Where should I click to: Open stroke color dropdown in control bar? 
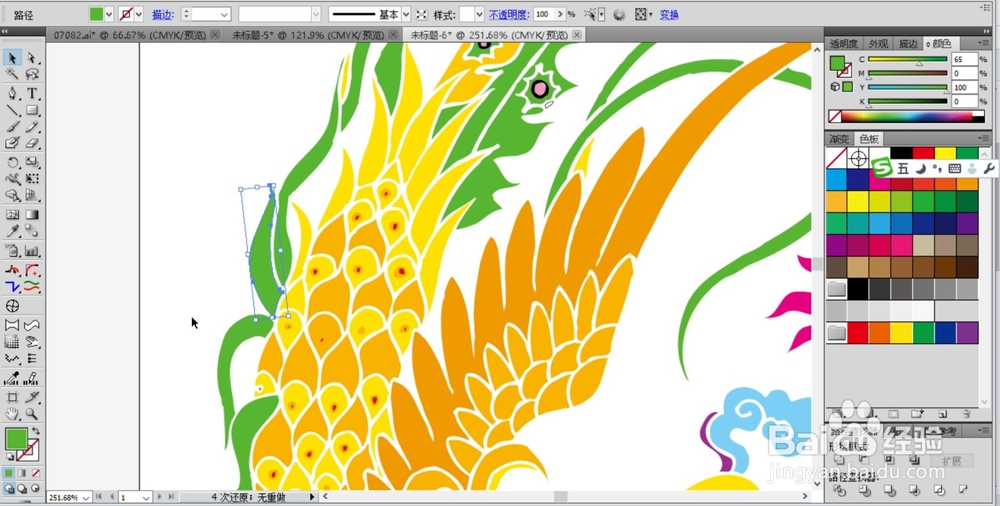click(138, 14)
